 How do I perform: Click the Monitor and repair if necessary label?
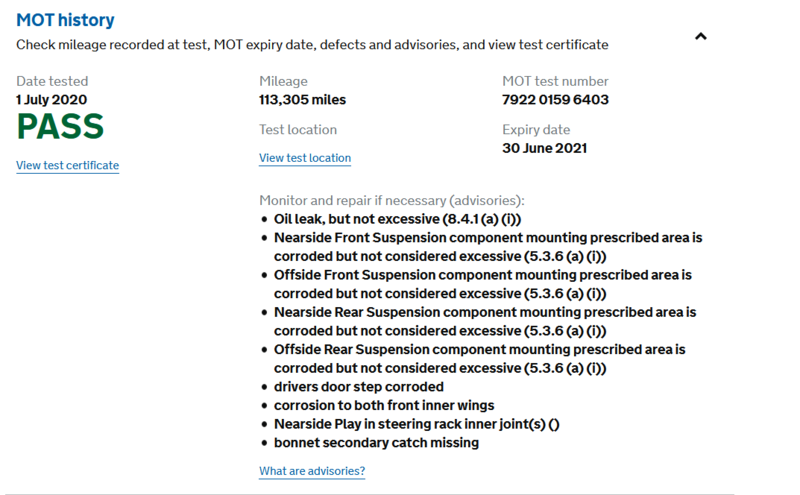click(391, 200)
